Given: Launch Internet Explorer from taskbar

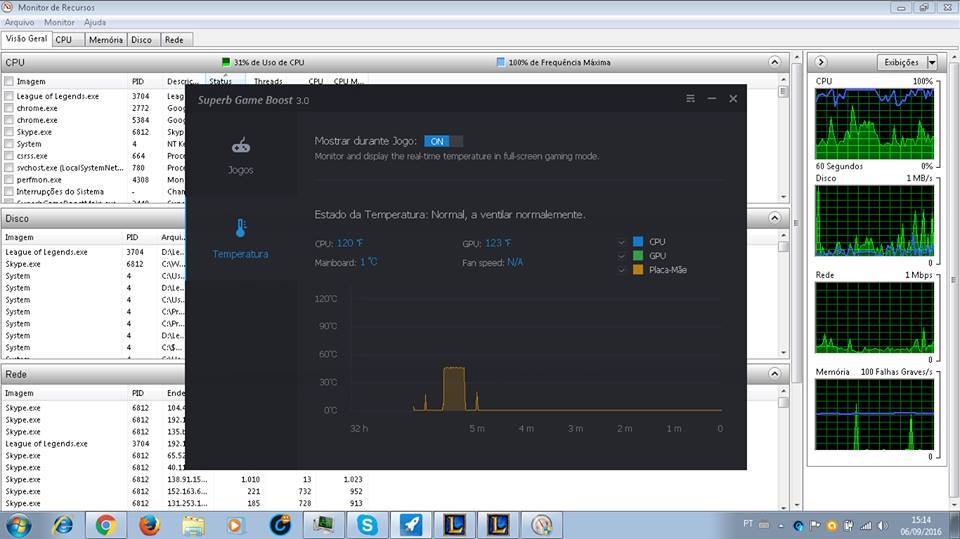Looking at the screenshot, I should pyautogui.click(x=62, y=526).
